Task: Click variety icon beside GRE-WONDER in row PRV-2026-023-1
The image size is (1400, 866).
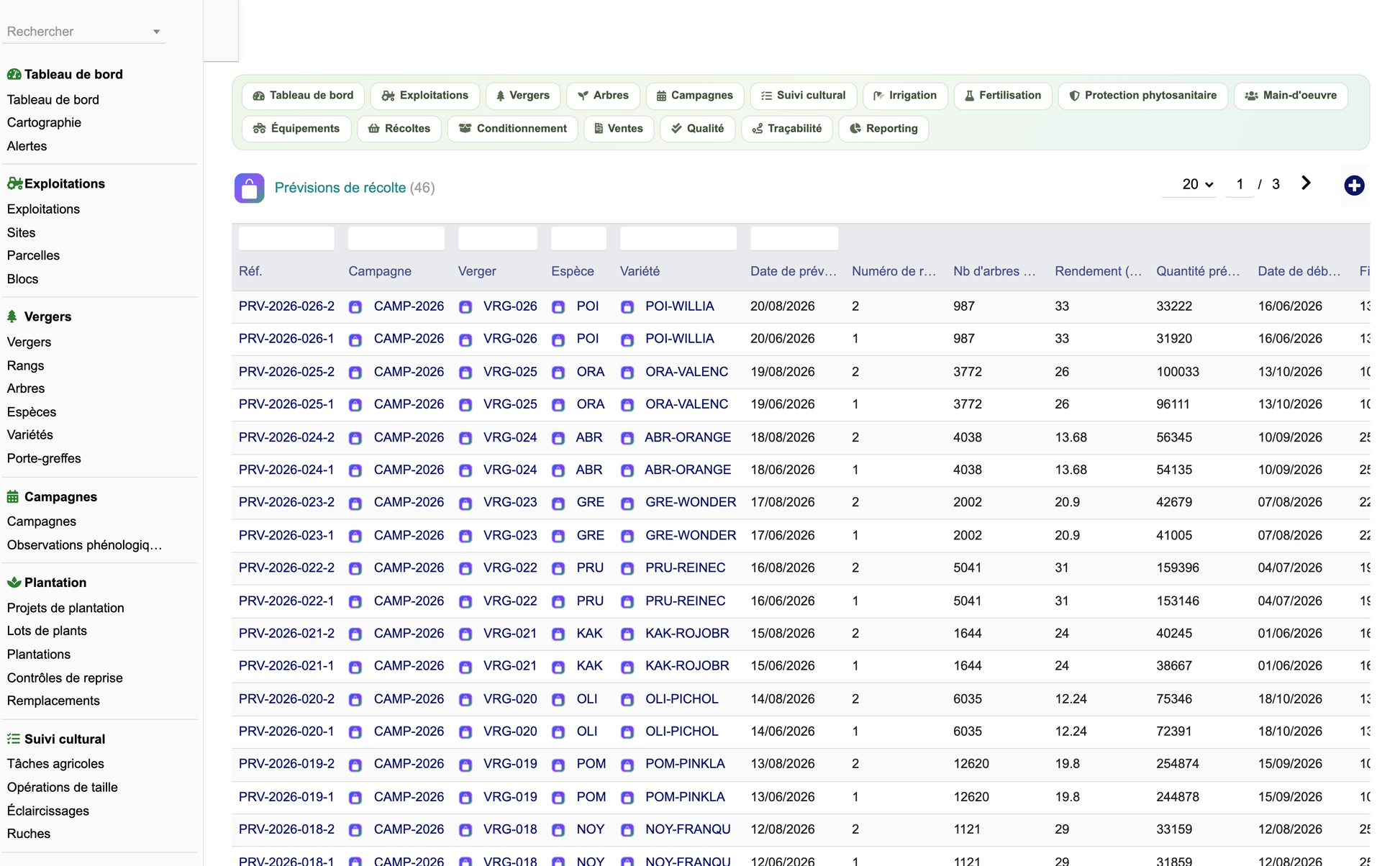Action: (x=627, y=537)
